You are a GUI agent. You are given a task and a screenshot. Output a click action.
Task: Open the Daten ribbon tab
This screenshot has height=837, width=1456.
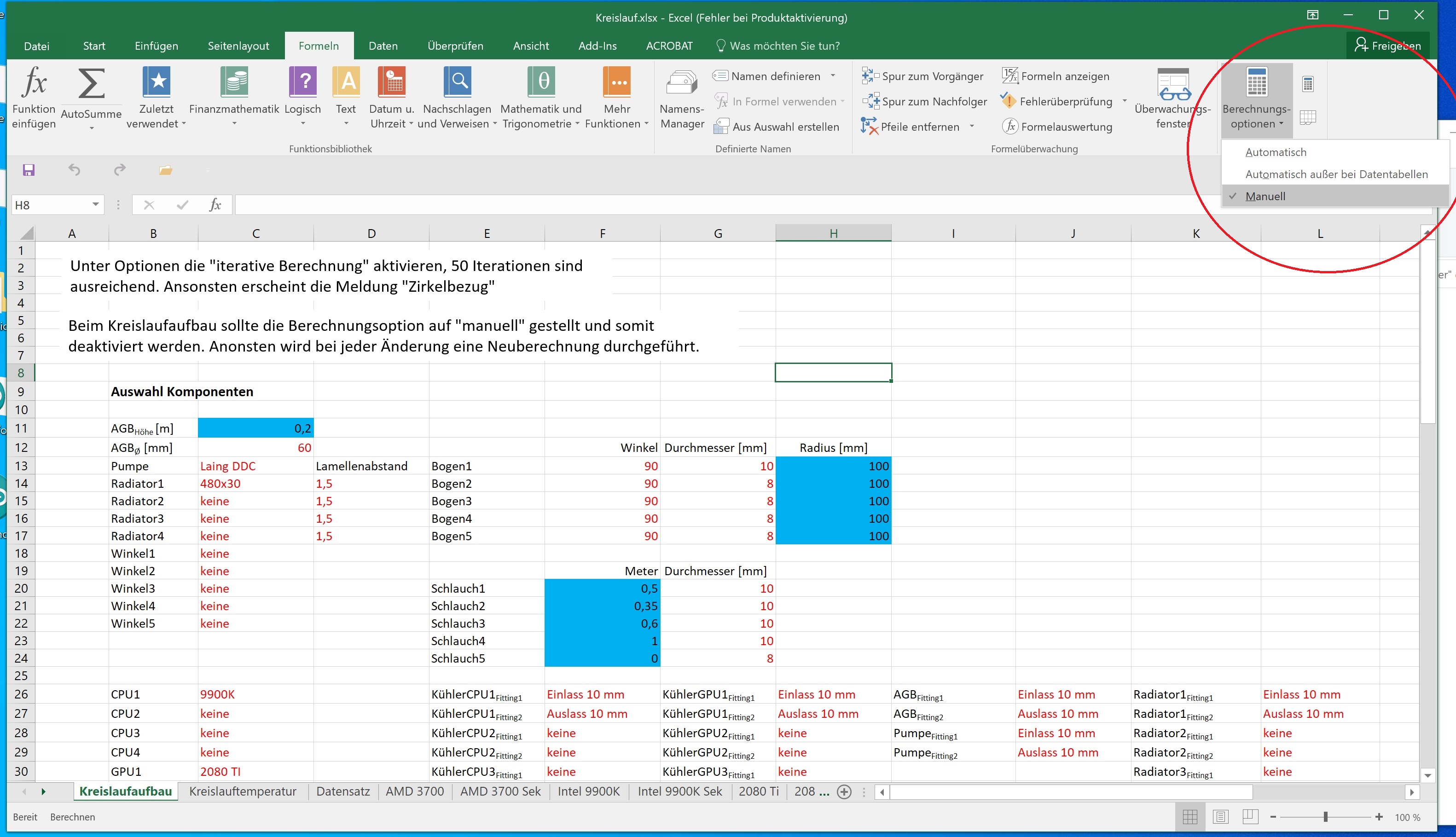pos(383,46)
